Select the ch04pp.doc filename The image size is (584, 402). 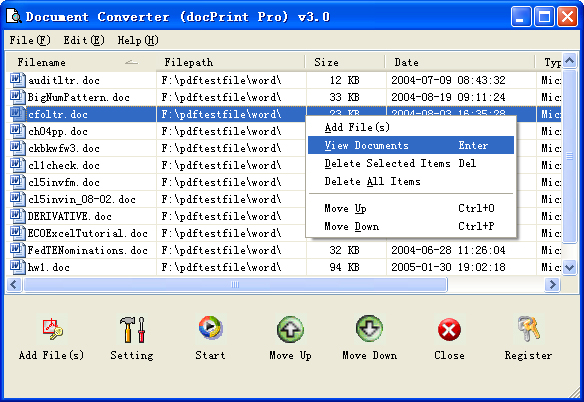[58, 131]
